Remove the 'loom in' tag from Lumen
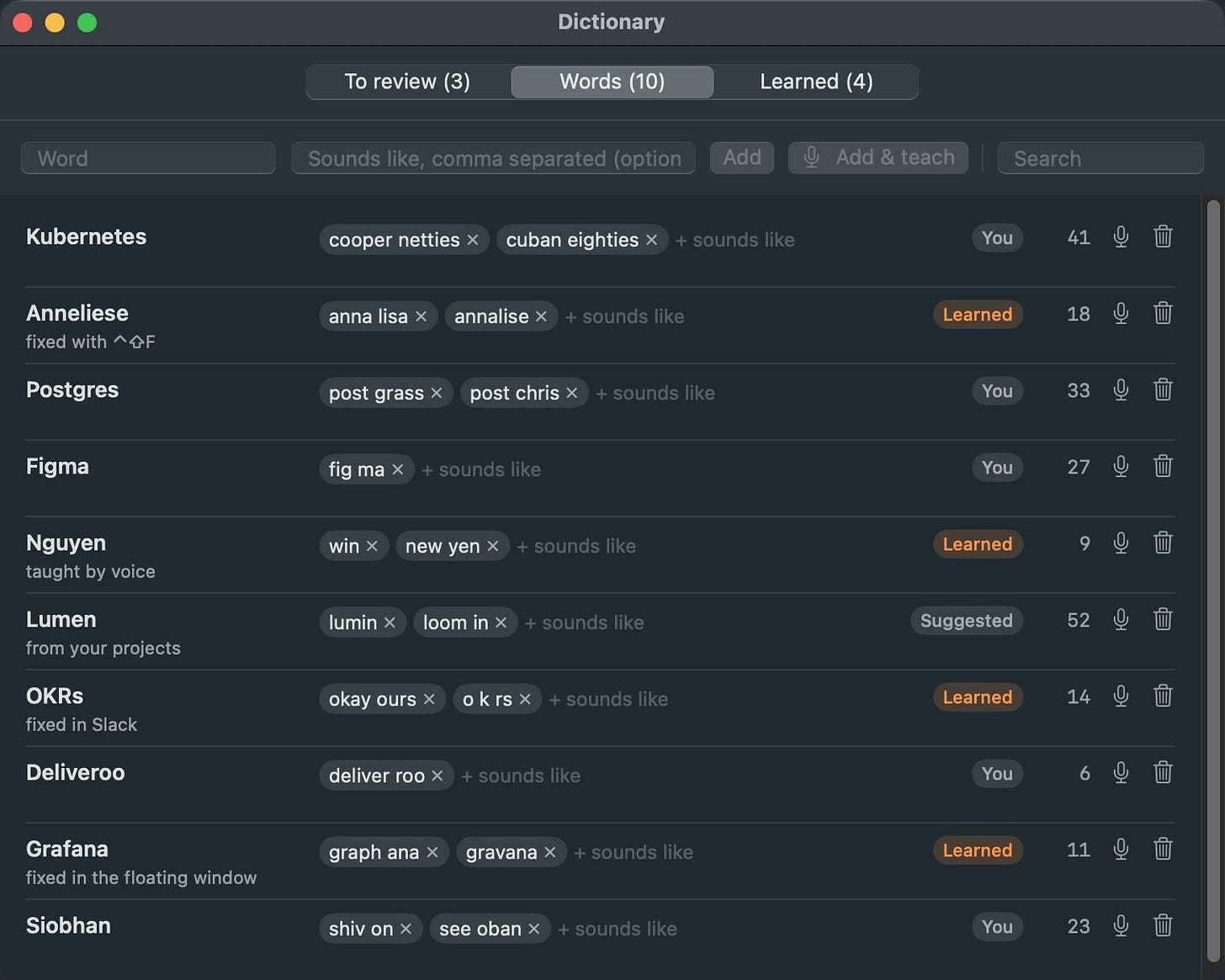Image resolution: width=1225 pixels, height=980 pixels. pyautogui.click(x=501, y=622)
